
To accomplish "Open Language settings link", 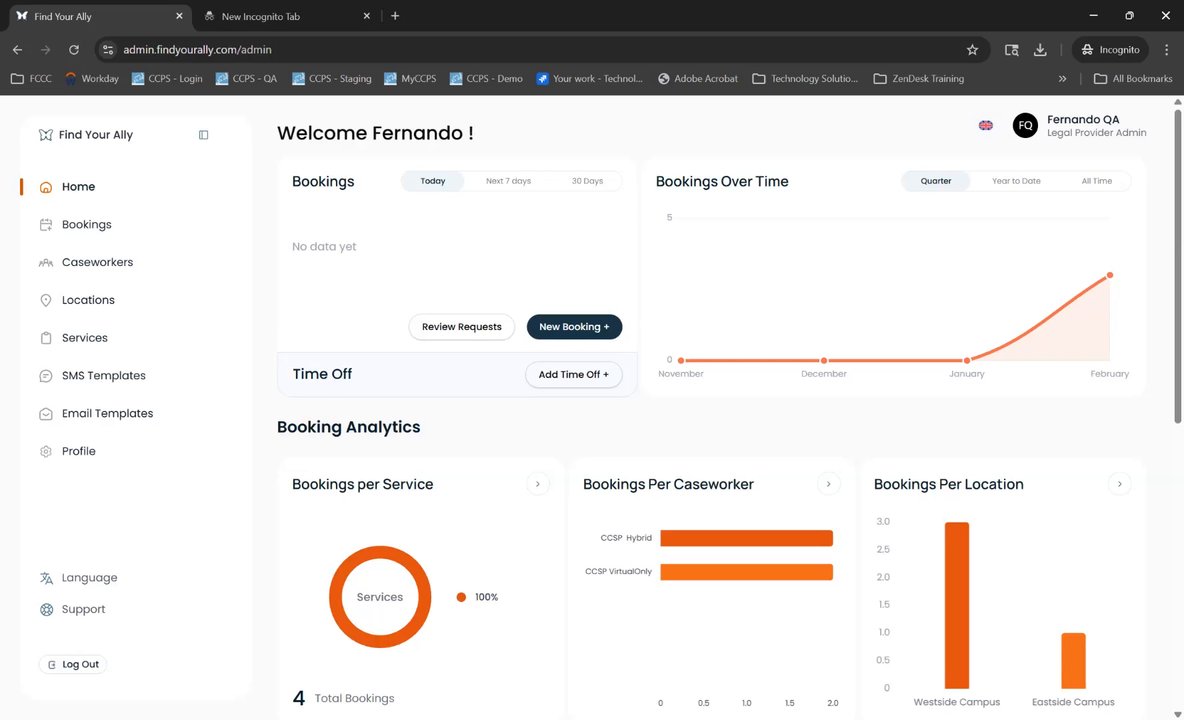I will click(89, 577).
